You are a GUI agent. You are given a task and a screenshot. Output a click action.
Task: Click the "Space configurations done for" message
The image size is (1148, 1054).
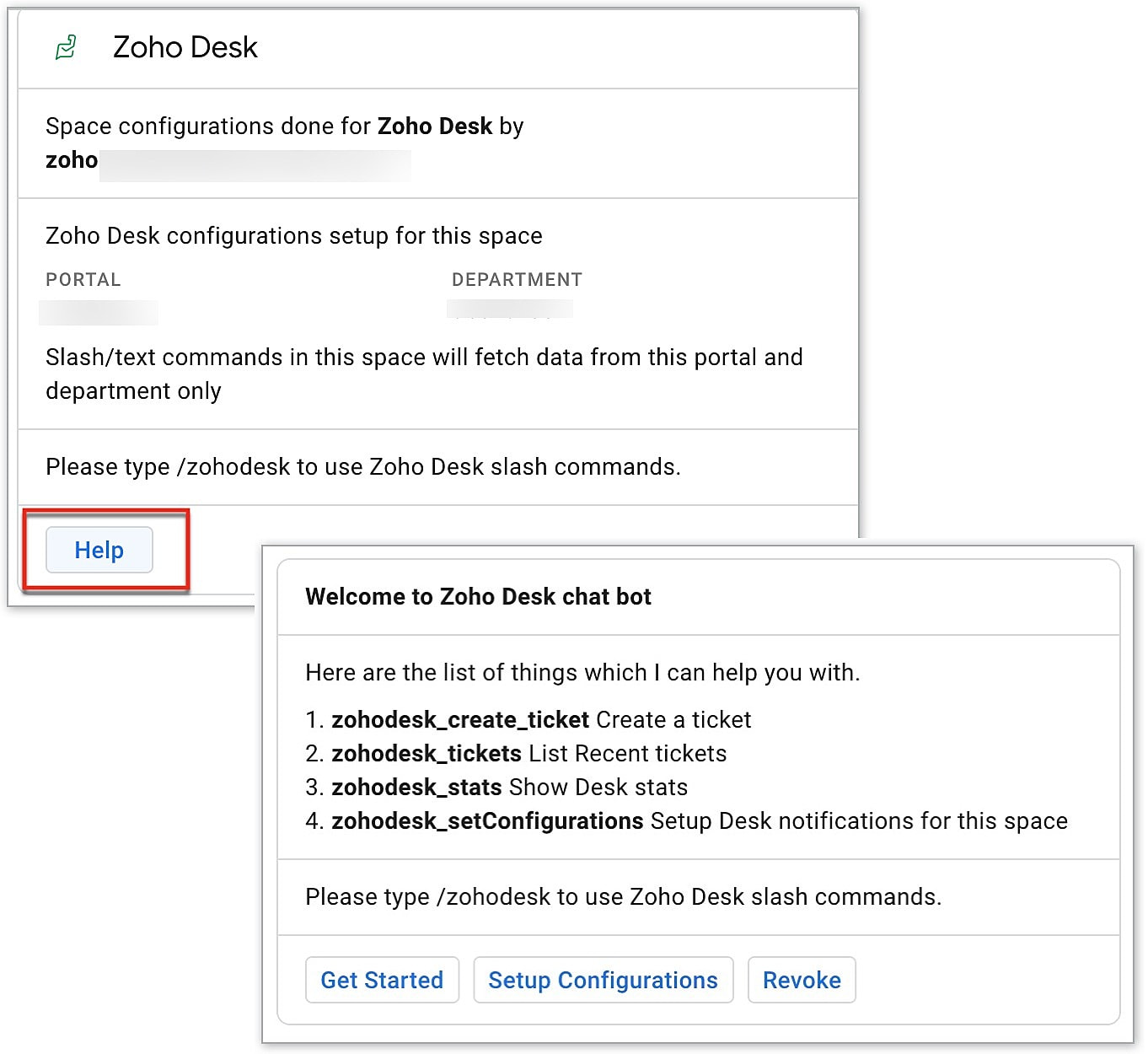pos(284,126)
